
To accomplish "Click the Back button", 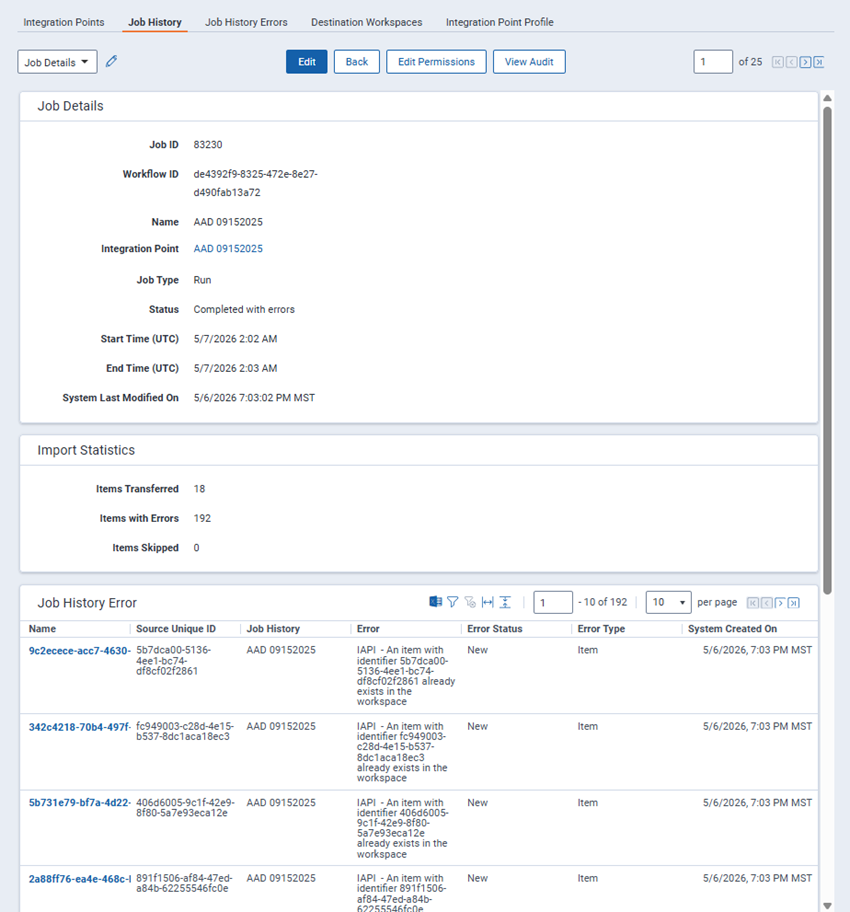I will pyautogui.click(x=357, y=62).
